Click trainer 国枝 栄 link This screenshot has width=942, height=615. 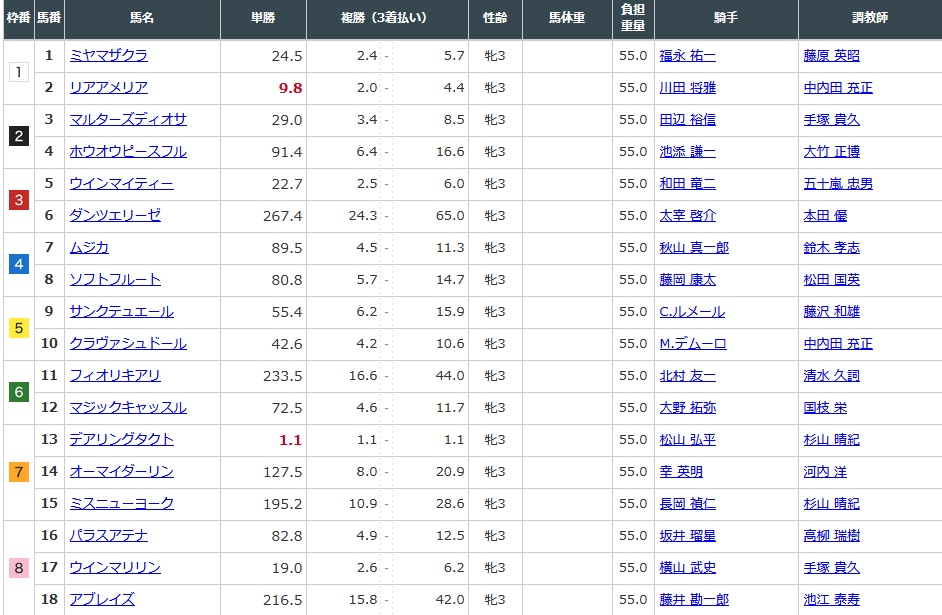coord(824,408)
